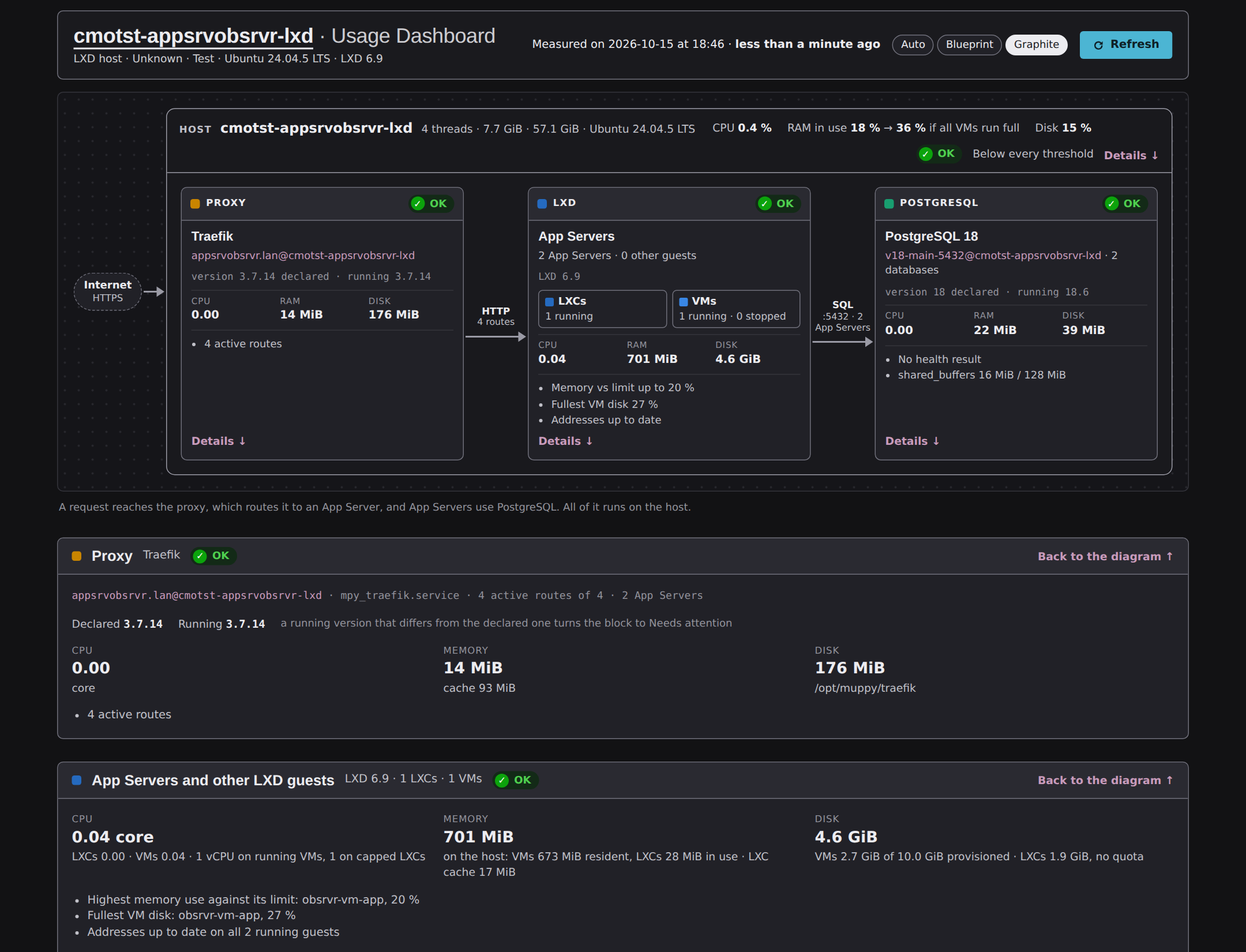Click 'Memory vs limit up to 20 %' text

[x=622, y=388]
